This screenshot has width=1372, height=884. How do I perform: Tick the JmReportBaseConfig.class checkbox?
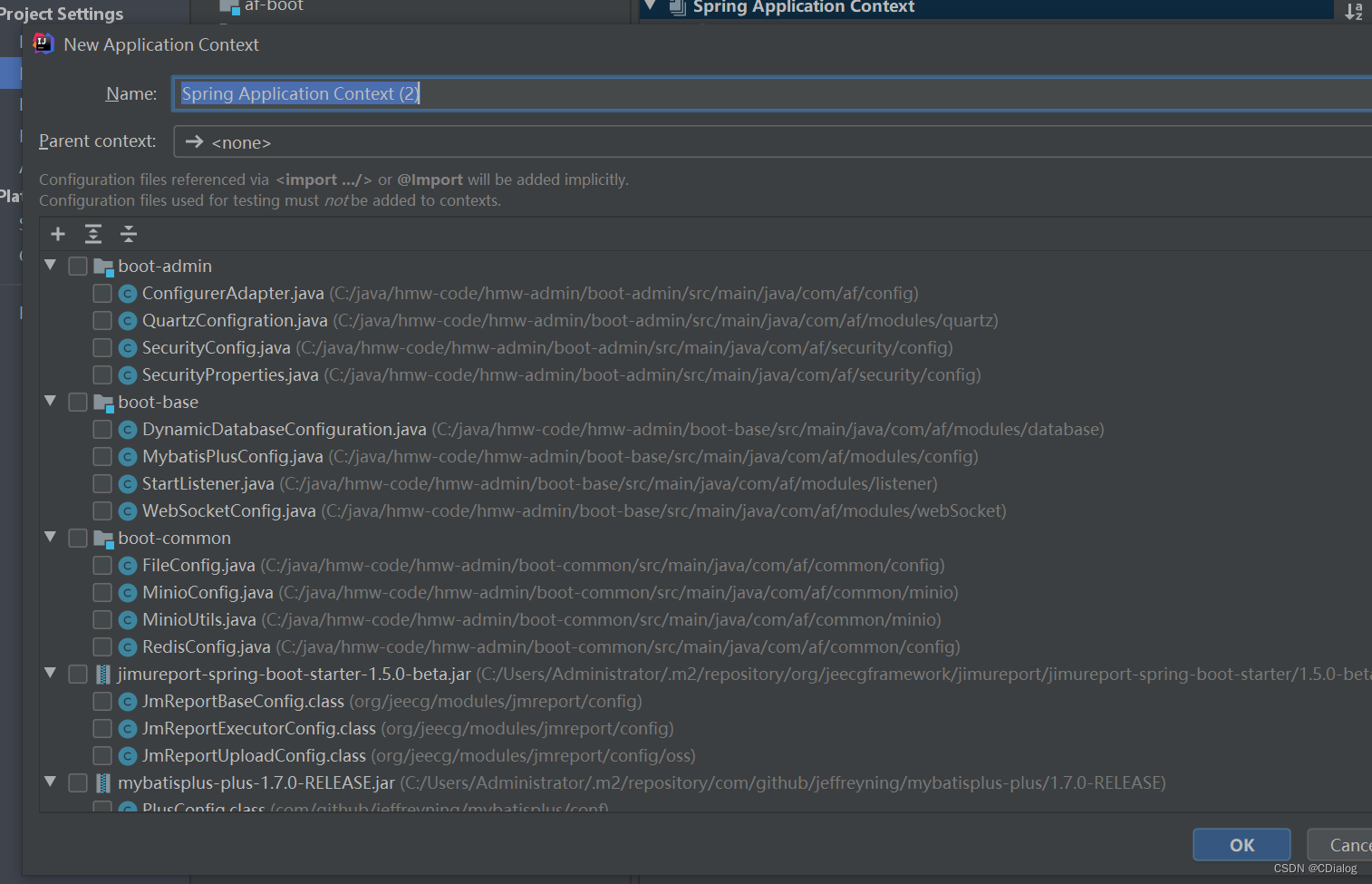coord(102,702)
